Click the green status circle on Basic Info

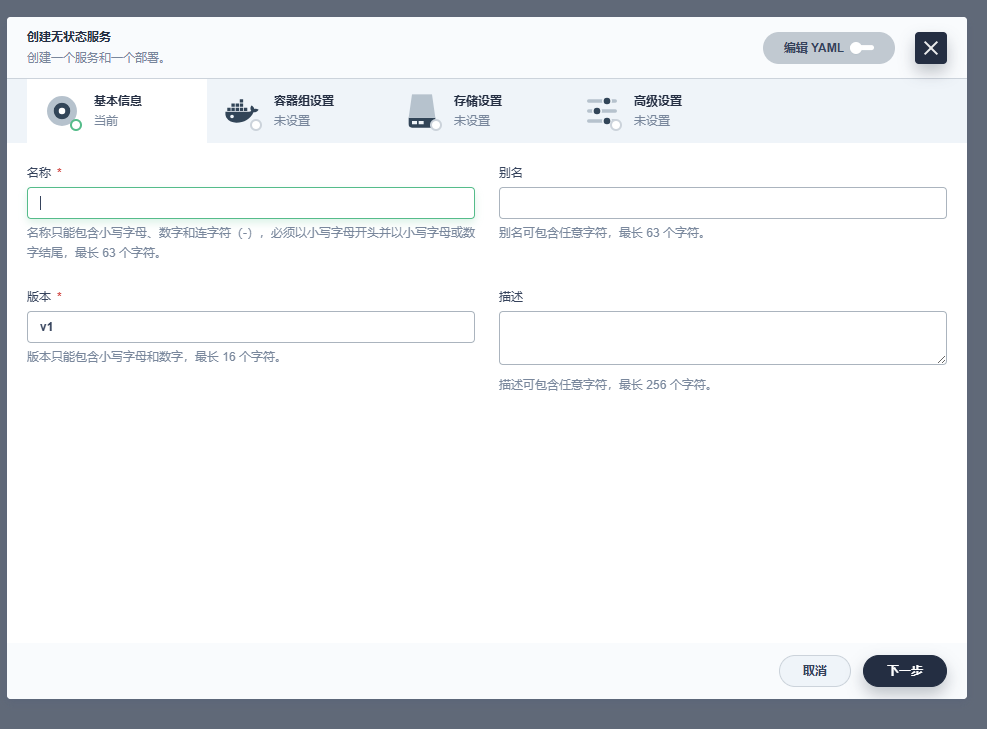pos(76,125)
